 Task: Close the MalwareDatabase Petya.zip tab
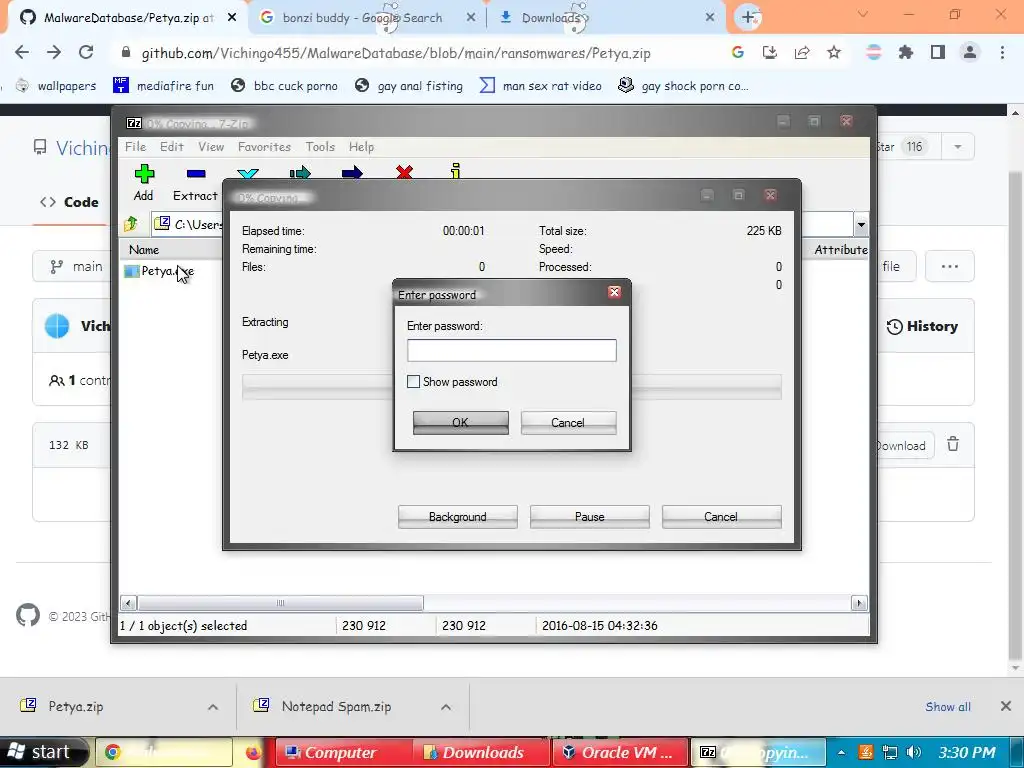pyautogui.click(x=232, y=18)
